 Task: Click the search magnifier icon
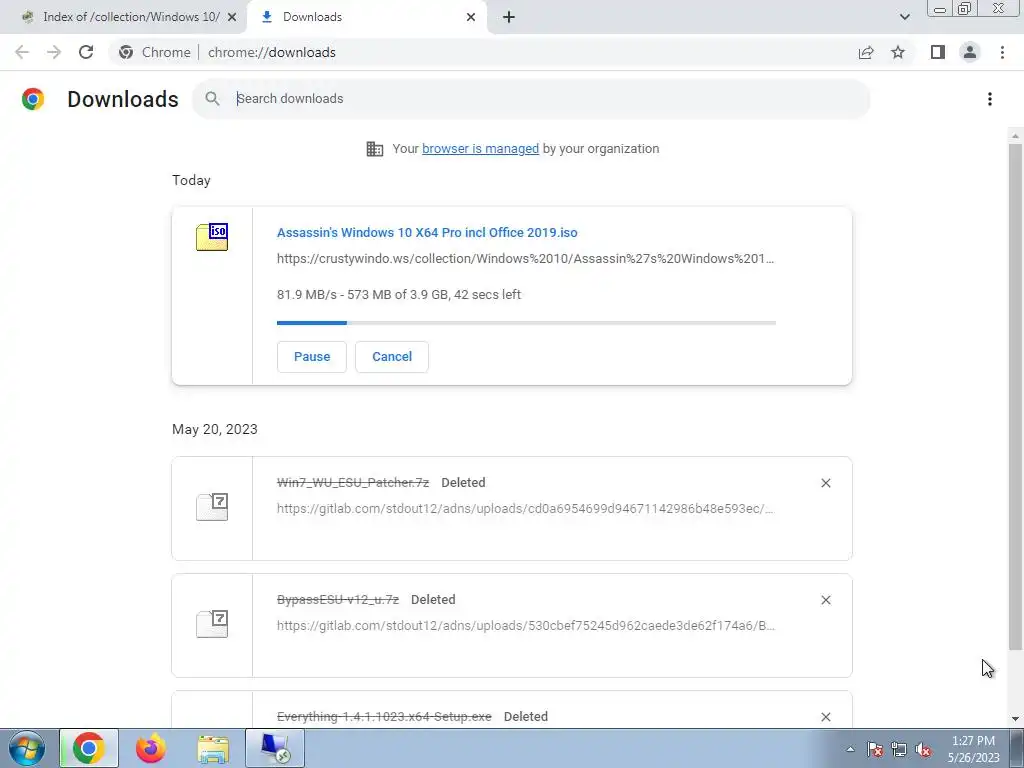click(212, 99)
